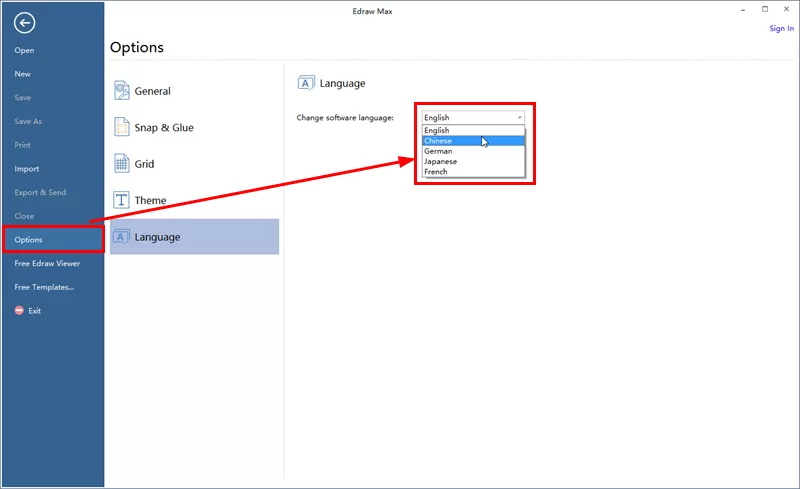Click the Exit label in sidebar

point(34,310)
